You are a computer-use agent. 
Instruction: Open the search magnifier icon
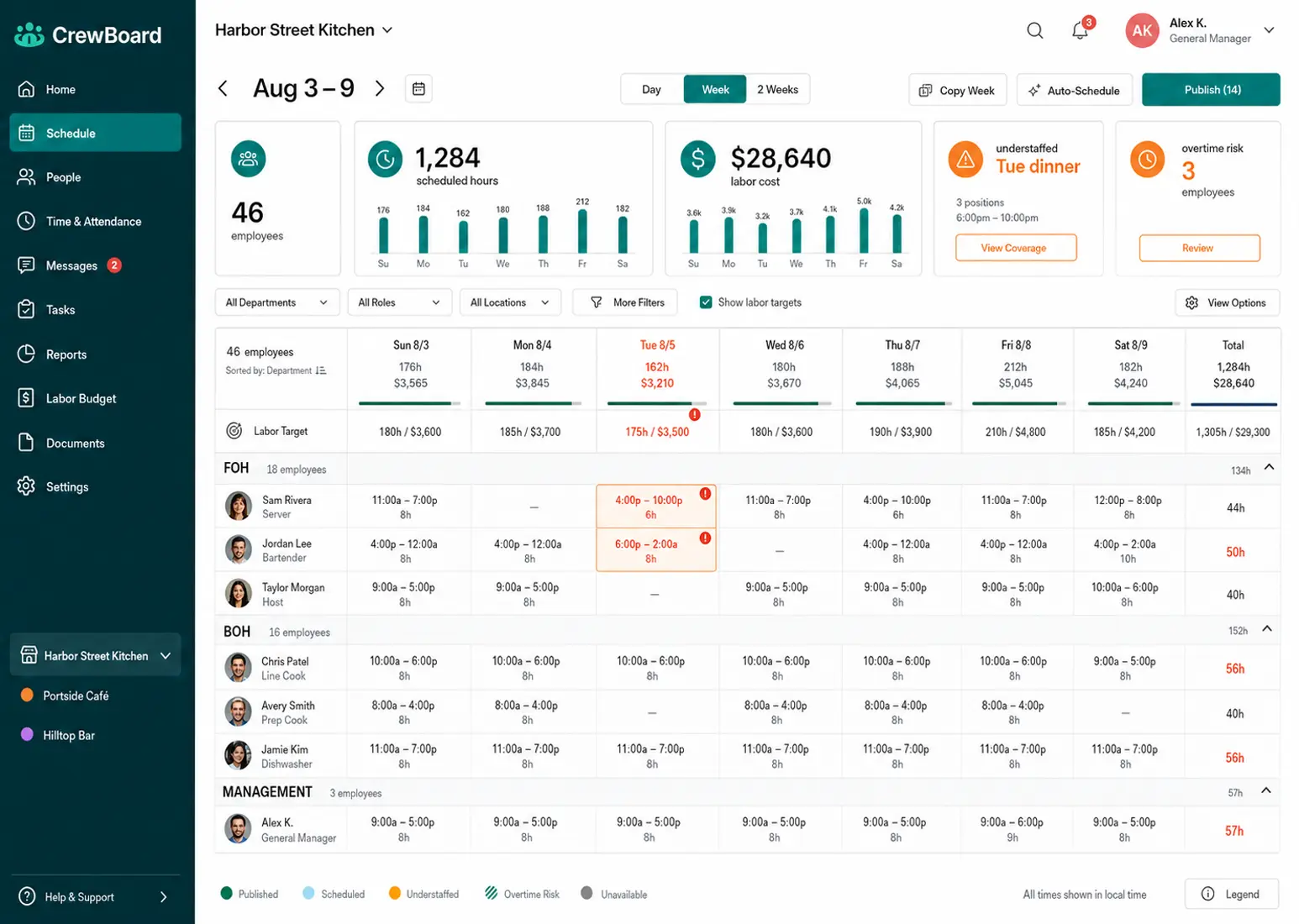coord(1034,31)
